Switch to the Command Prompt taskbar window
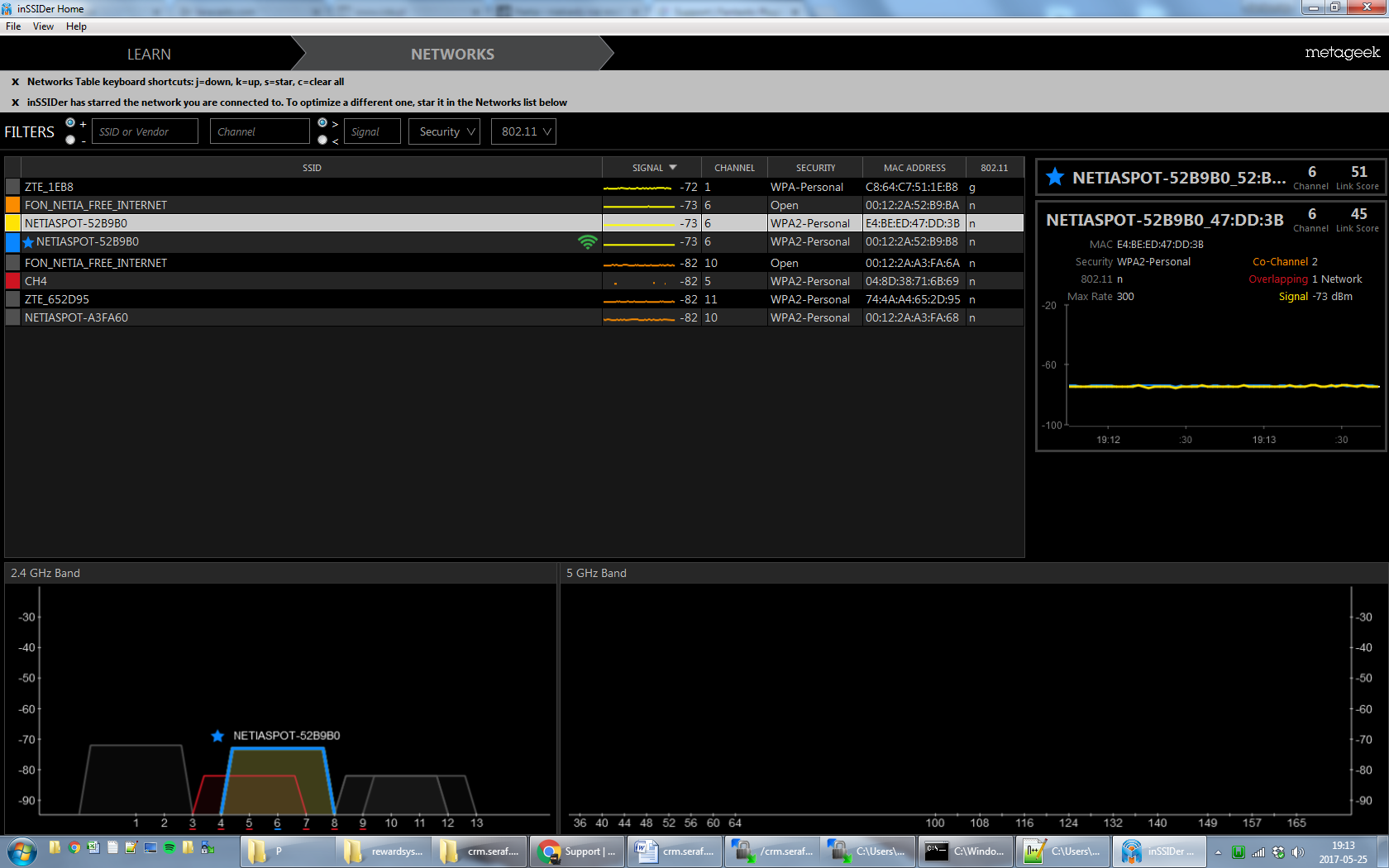This screenshot has width=1389, height=868. [x=966, y=851]
